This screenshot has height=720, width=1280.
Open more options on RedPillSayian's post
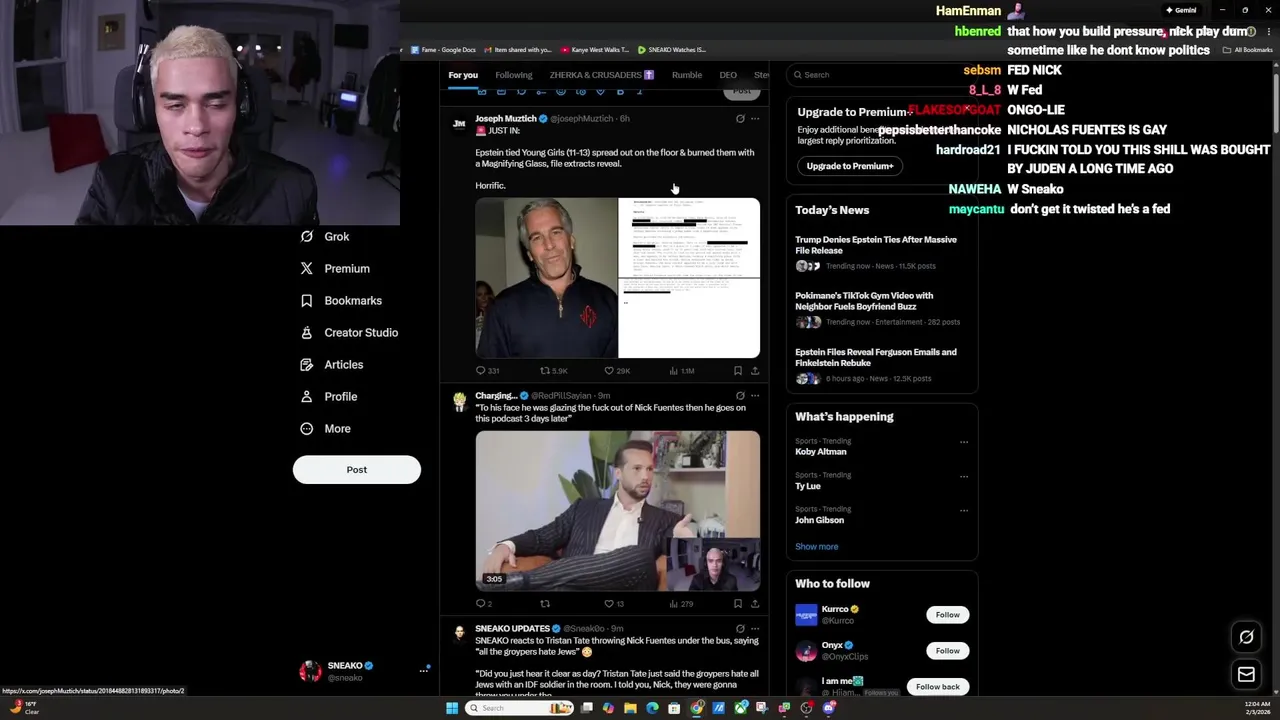tap(755, 396)
